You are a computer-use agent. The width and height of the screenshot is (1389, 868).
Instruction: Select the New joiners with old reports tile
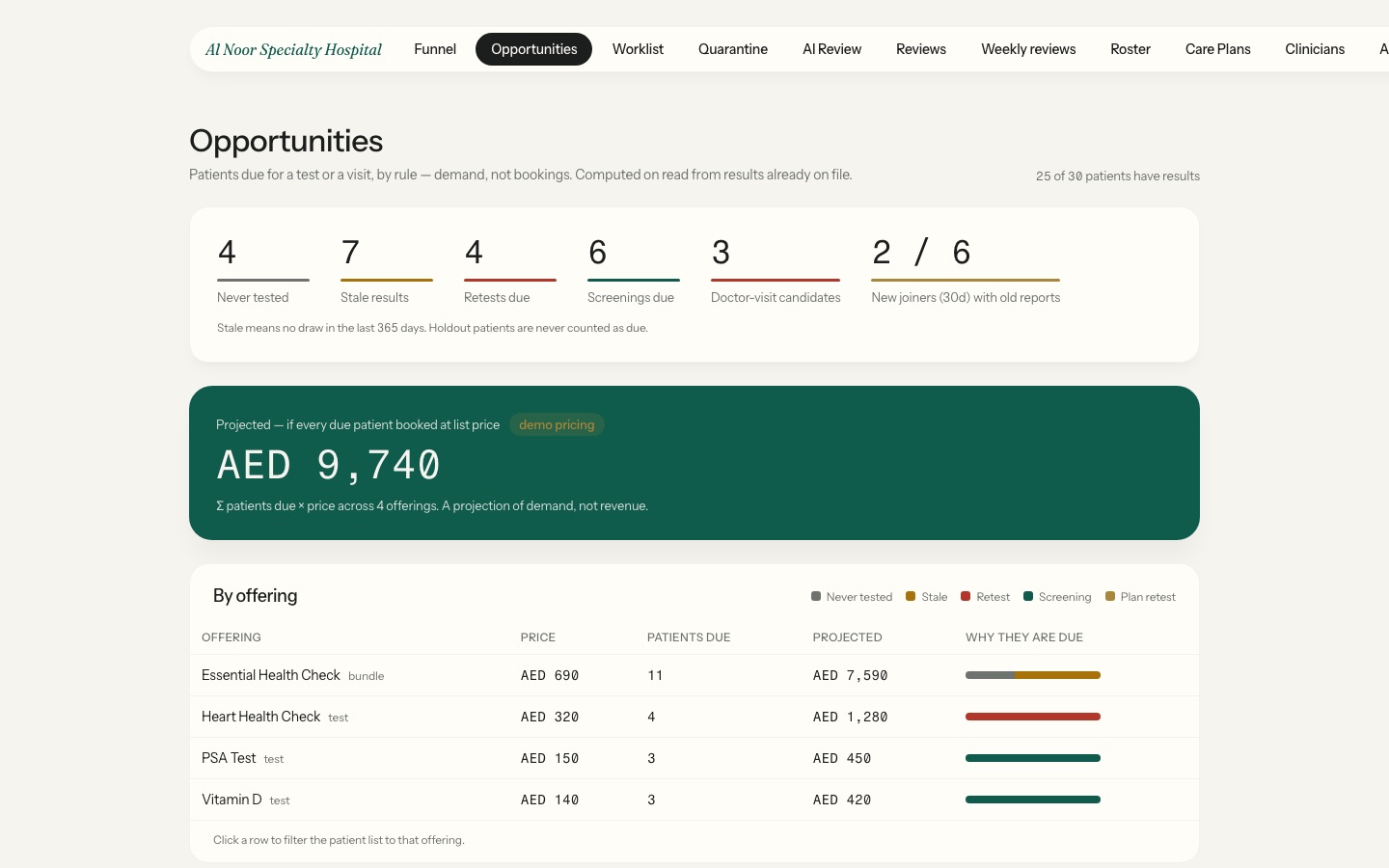[966, 271]
